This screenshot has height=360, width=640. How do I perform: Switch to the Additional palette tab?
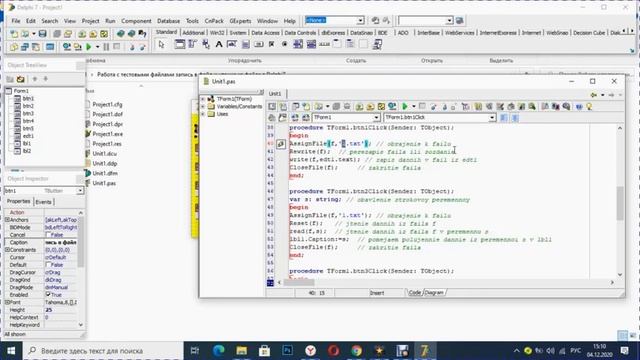(193, 33)
